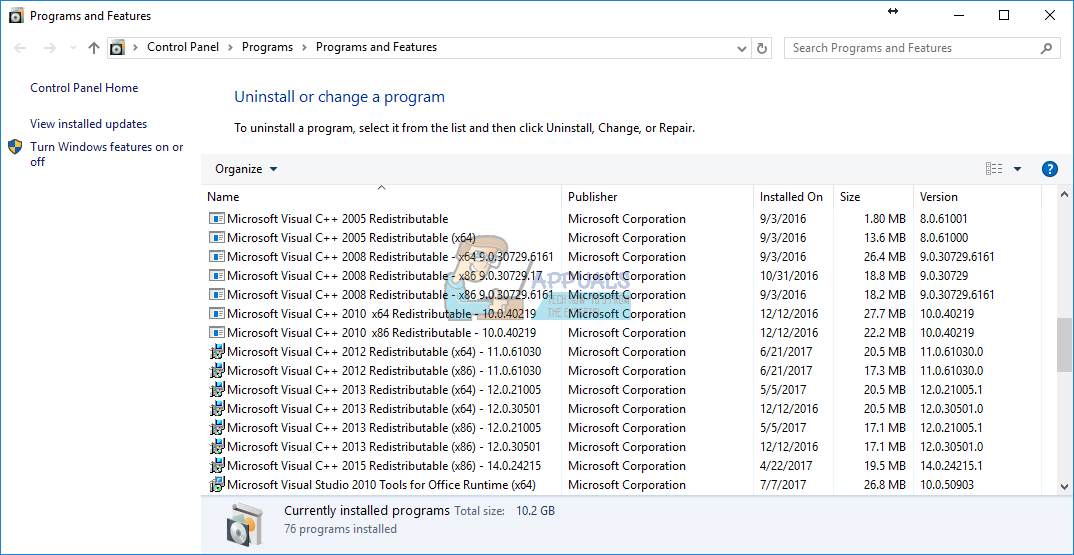The width and height of the screenshot is (1074, 555).
Task: Click the change view icon
Action: click(994, 169)
